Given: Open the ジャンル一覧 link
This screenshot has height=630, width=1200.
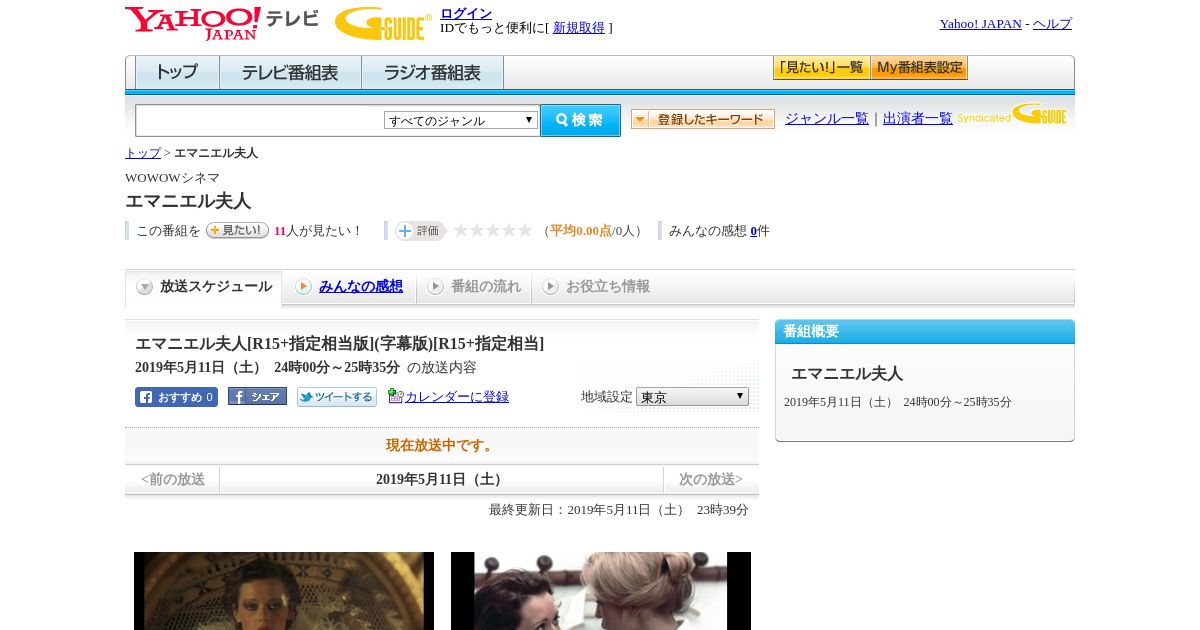Looking at the screenshot, I should click(x=827, y=118).
